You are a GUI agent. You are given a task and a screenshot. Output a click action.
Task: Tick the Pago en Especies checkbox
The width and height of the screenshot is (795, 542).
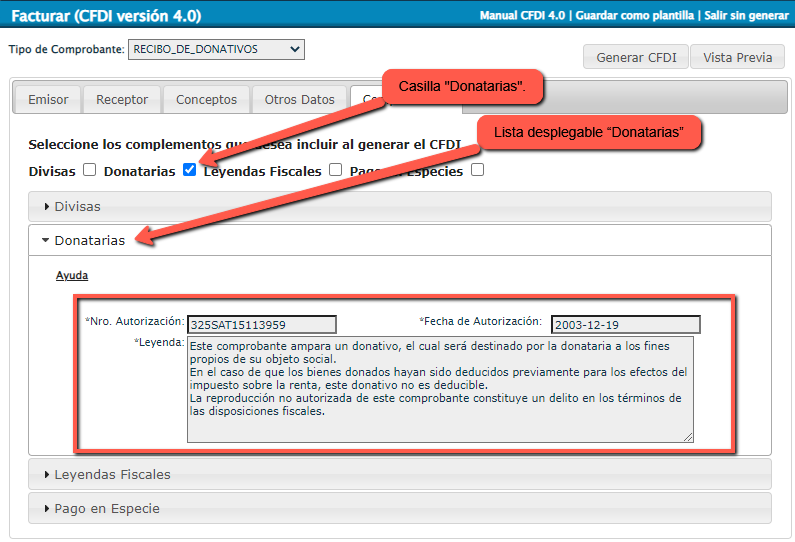[x=477, y=170]
